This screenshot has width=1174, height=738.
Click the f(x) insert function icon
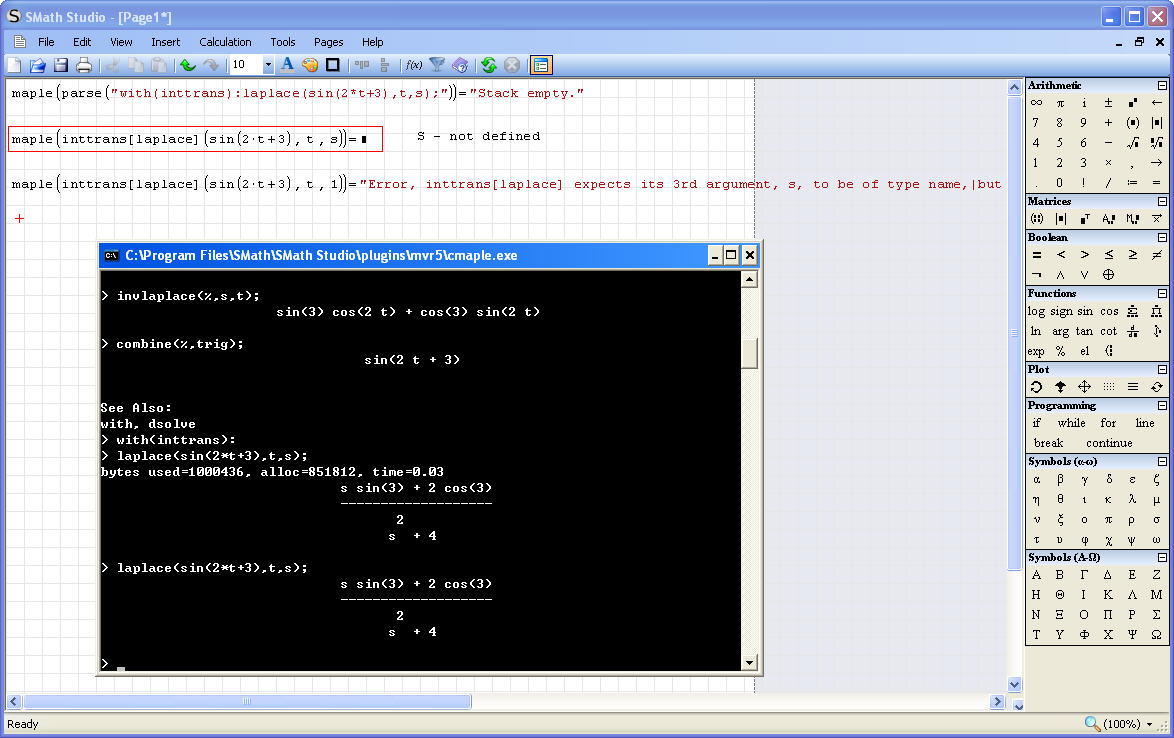(413, 65)
